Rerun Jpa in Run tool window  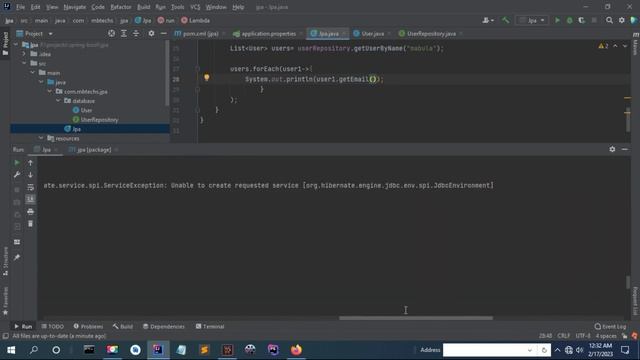tap(17, 162)
